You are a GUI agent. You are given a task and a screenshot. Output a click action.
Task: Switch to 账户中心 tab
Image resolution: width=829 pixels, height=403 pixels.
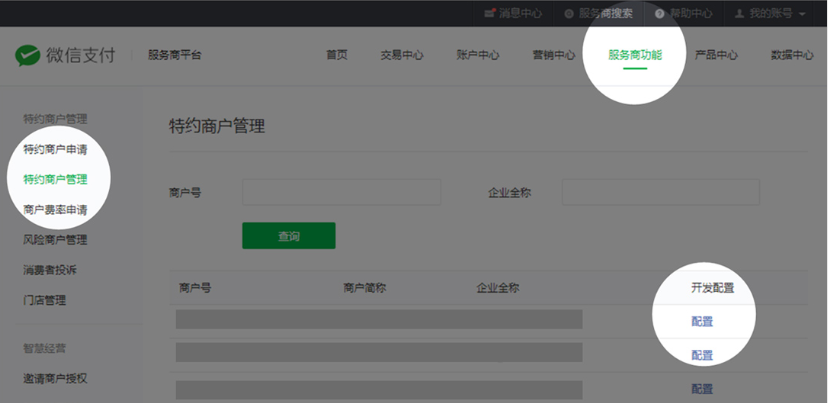tap(478, 56)
